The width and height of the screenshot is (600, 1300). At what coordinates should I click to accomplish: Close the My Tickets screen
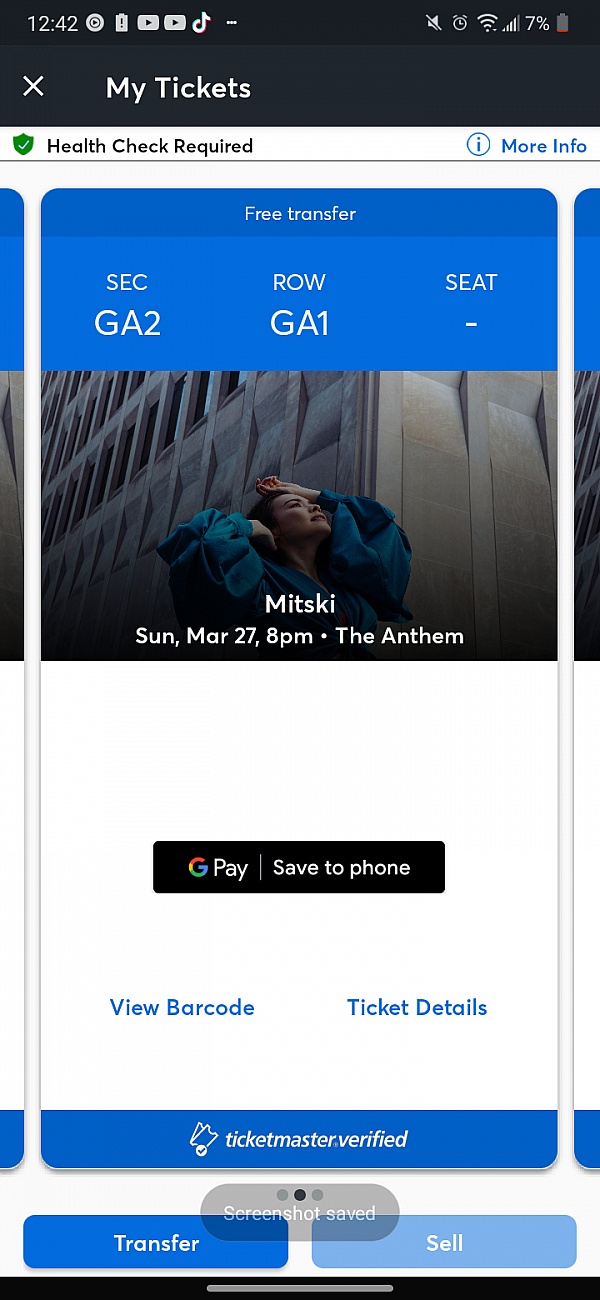pyautogui.click(x=33, y=86)
